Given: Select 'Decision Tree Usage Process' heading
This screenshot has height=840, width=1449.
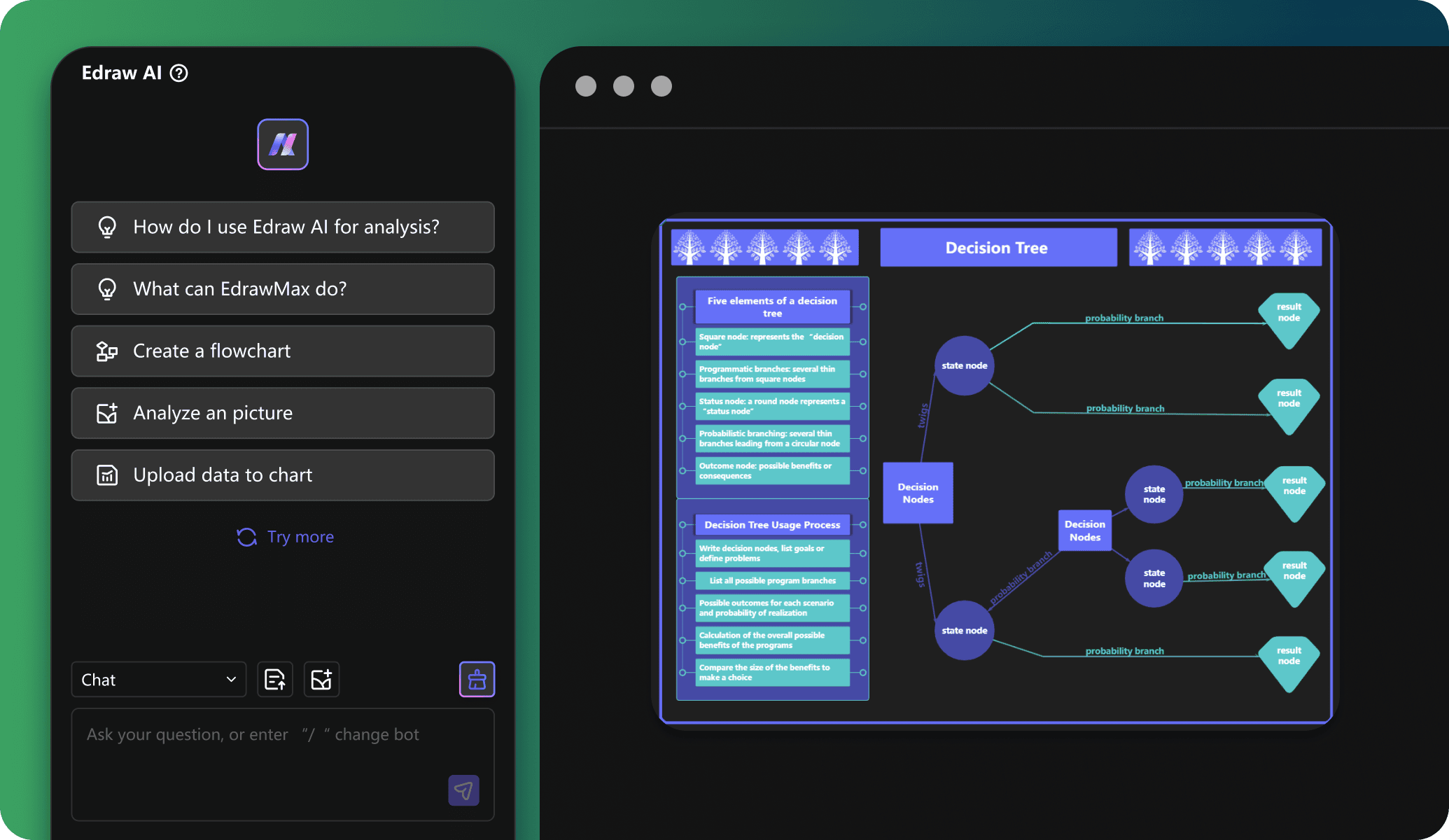Looking at the screenshot, I should 772,525.
